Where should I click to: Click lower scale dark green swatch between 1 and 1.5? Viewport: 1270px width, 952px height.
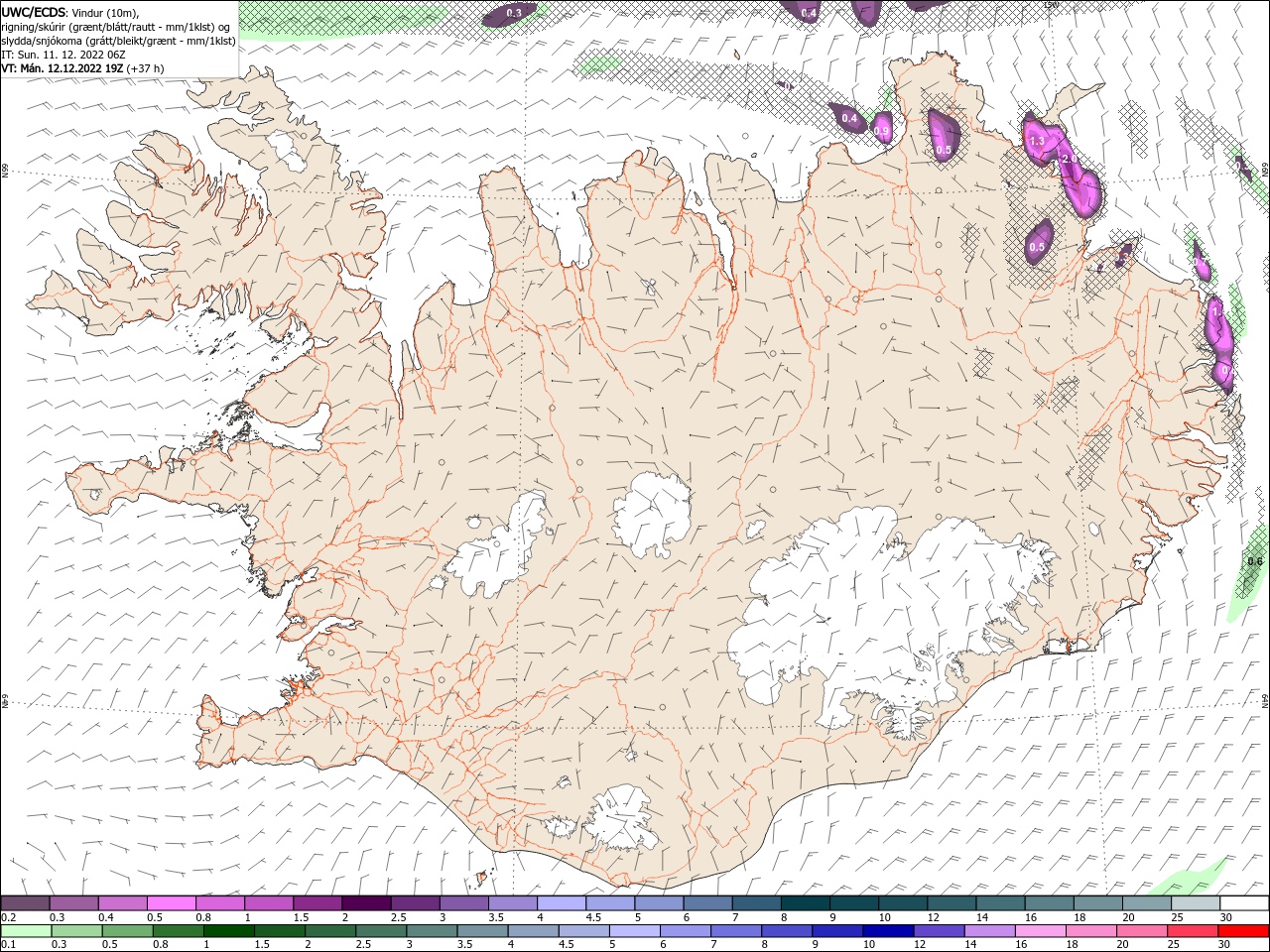tap(227, 931)
